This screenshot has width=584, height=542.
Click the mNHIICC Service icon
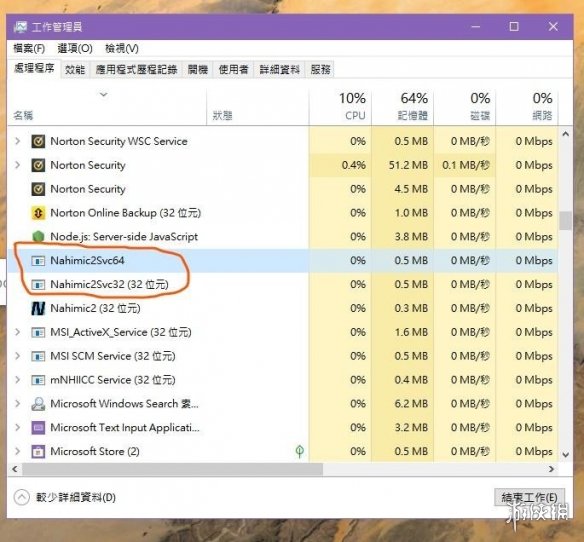pos(38,380)
